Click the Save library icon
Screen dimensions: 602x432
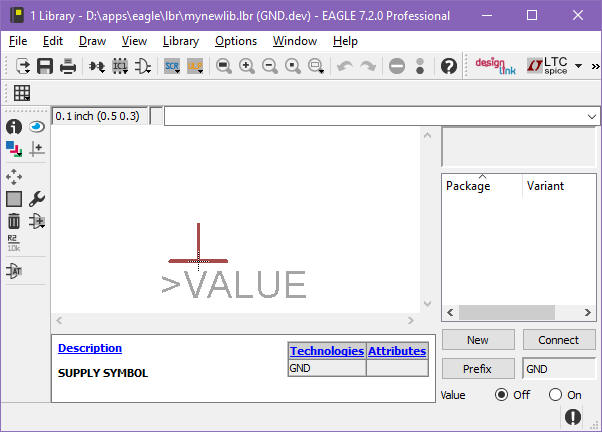(x=45, y=66)
